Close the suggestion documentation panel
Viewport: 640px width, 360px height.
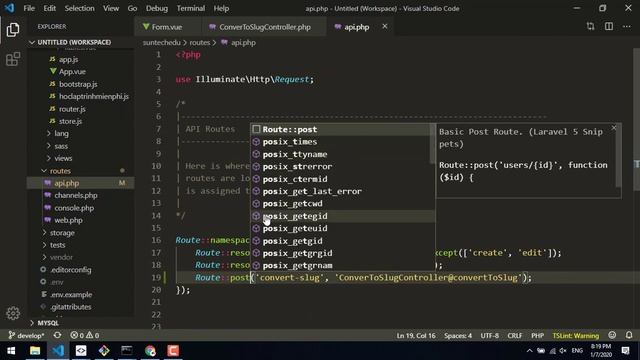point(613,128)
